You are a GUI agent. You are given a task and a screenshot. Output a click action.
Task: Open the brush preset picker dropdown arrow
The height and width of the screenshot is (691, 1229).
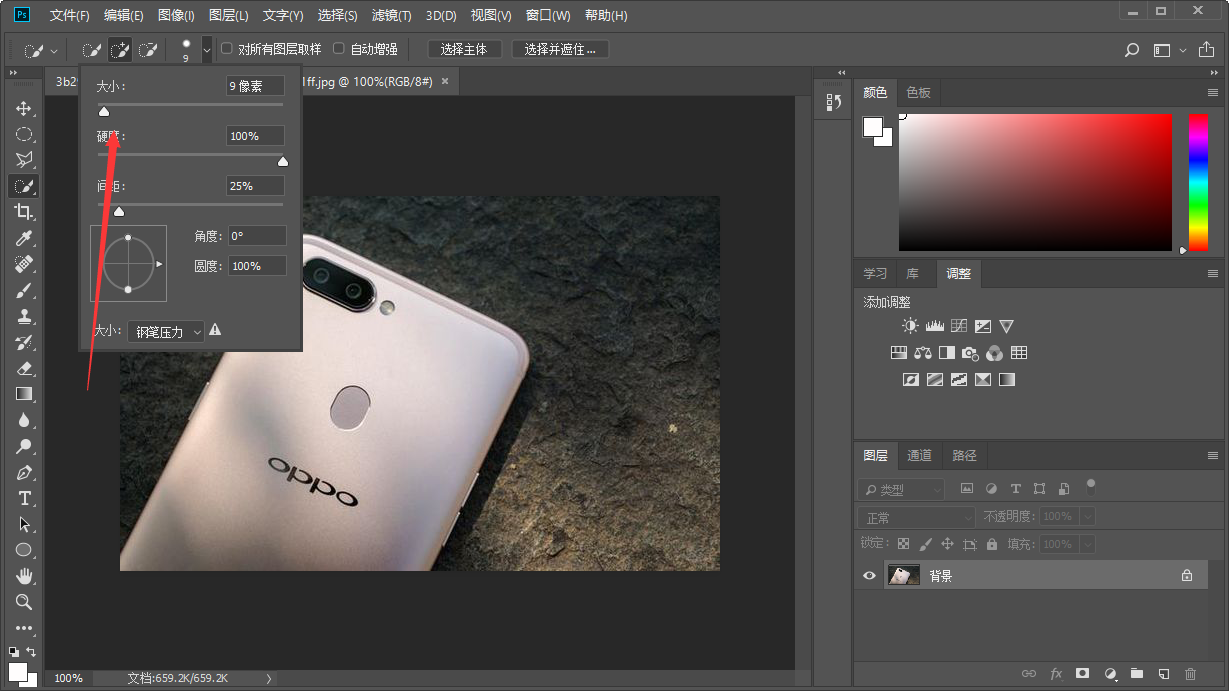(x=207, y=49)
